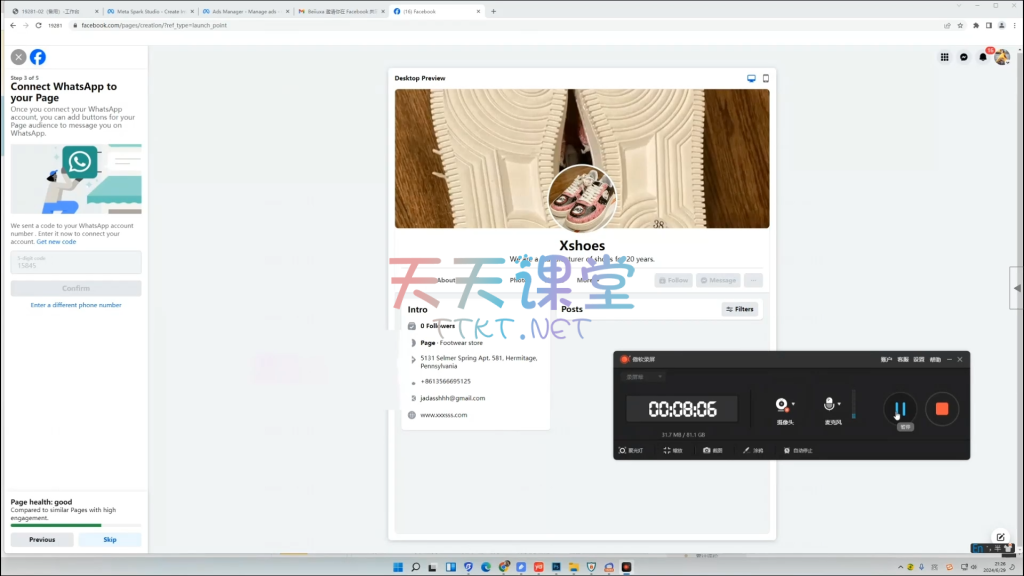Expand microphone dropdown arrow in recorder
The image size is (1024, 576).
tap(841, 404)
